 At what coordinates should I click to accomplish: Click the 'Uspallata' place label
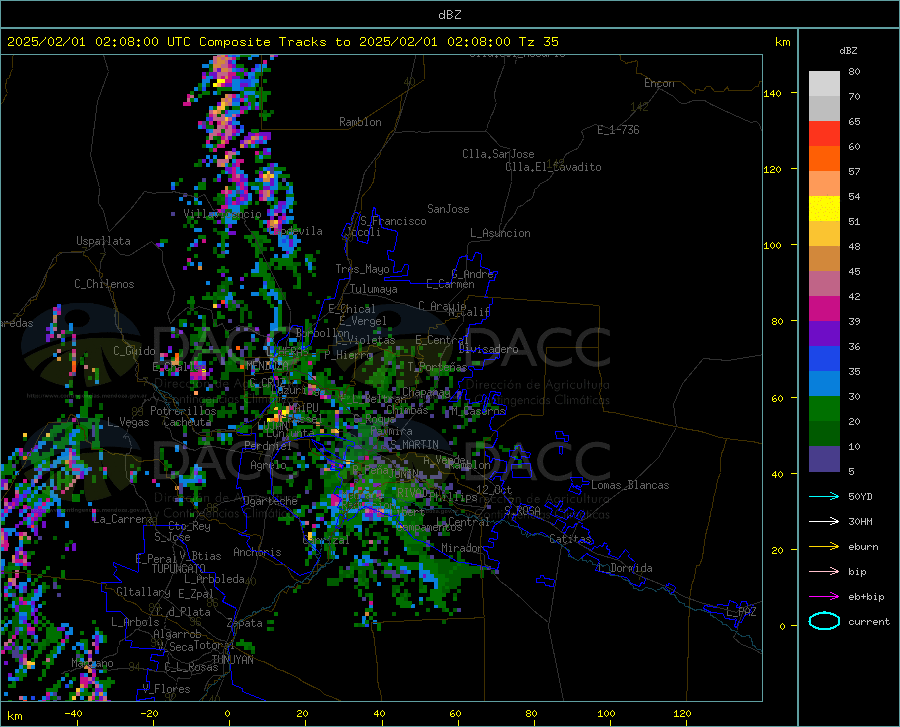(x=103, y=241)
